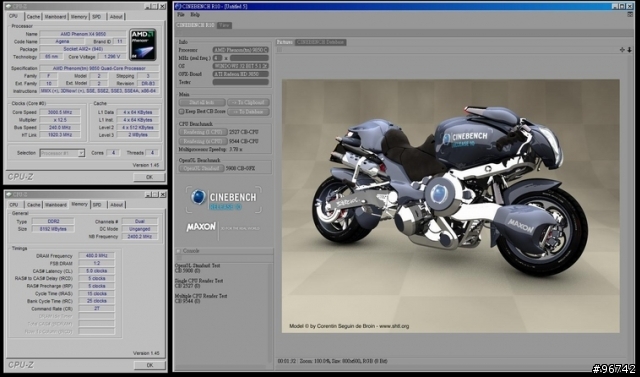The width and height of the screenshot is (640, 377).
Task: Click the small icon beneath CINEBENCH's close button
Action: click(630, 14)
